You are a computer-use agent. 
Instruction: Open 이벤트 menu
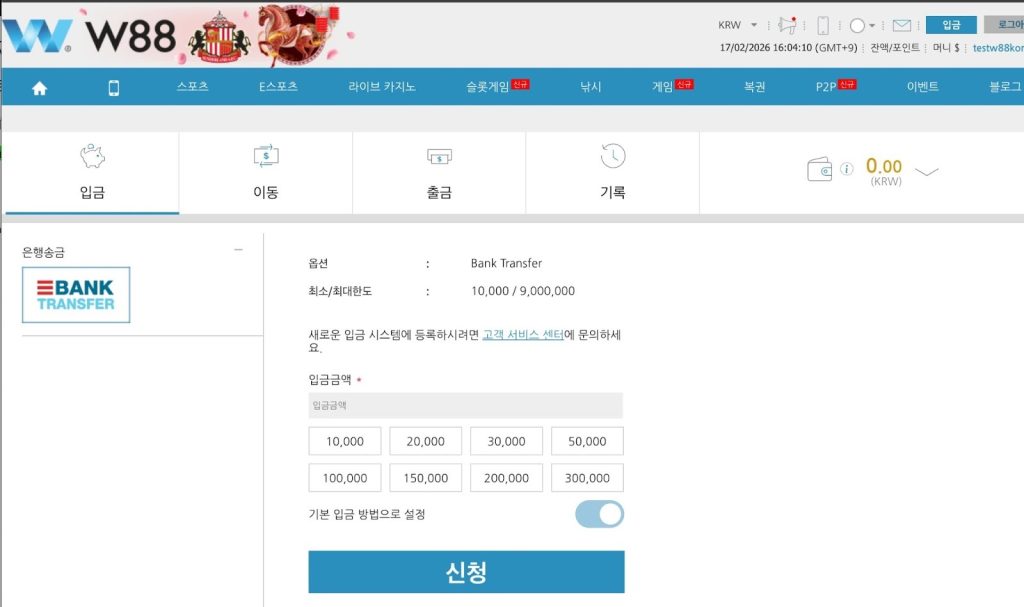coord(922,86)
